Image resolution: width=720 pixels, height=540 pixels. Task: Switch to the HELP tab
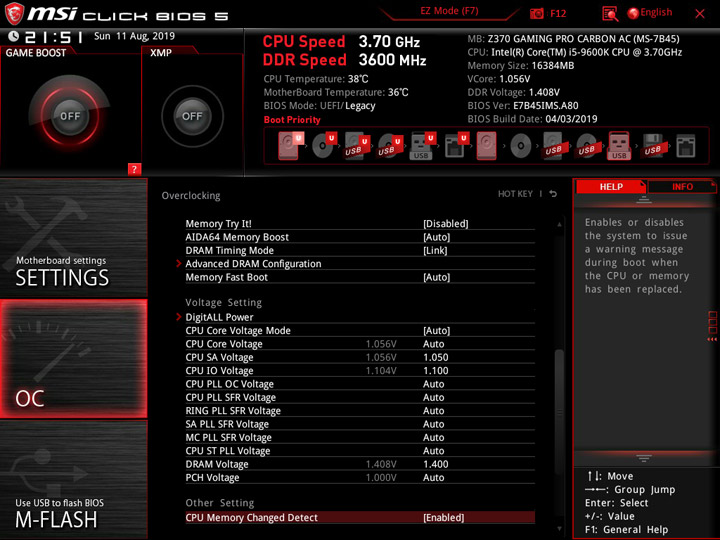coord(611,186)
